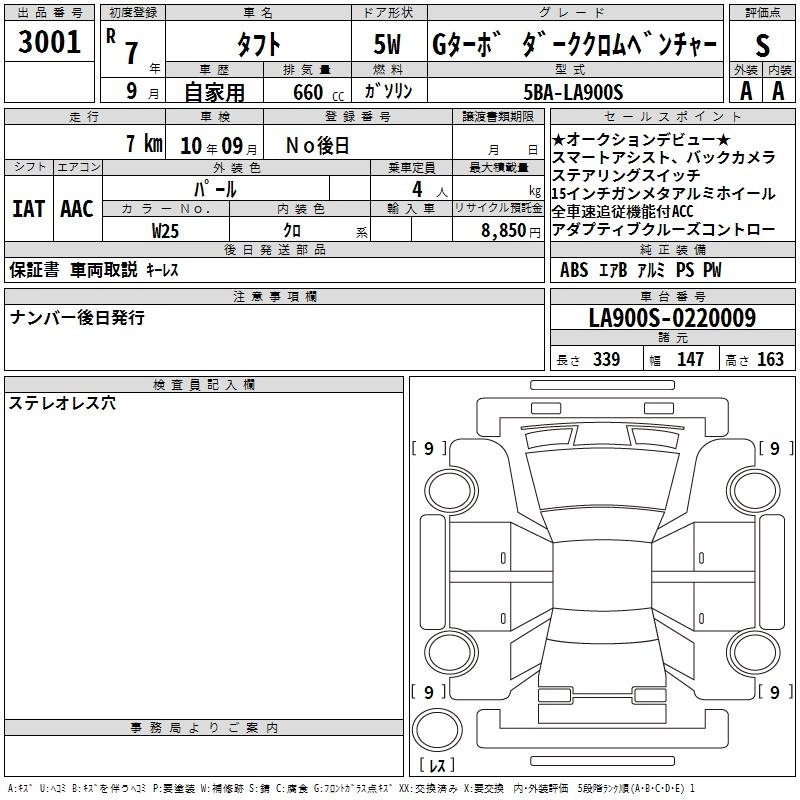Click the model code 5BA-LA900S

(x=574, y=92)
